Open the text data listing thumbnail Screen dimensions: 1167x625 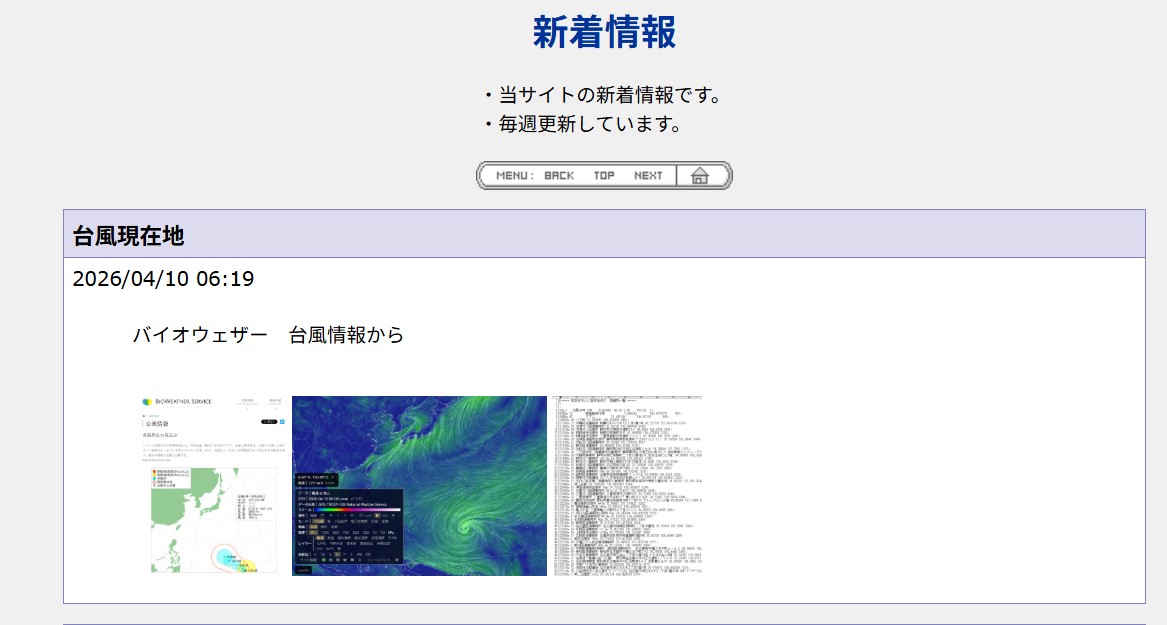(627, 485)
